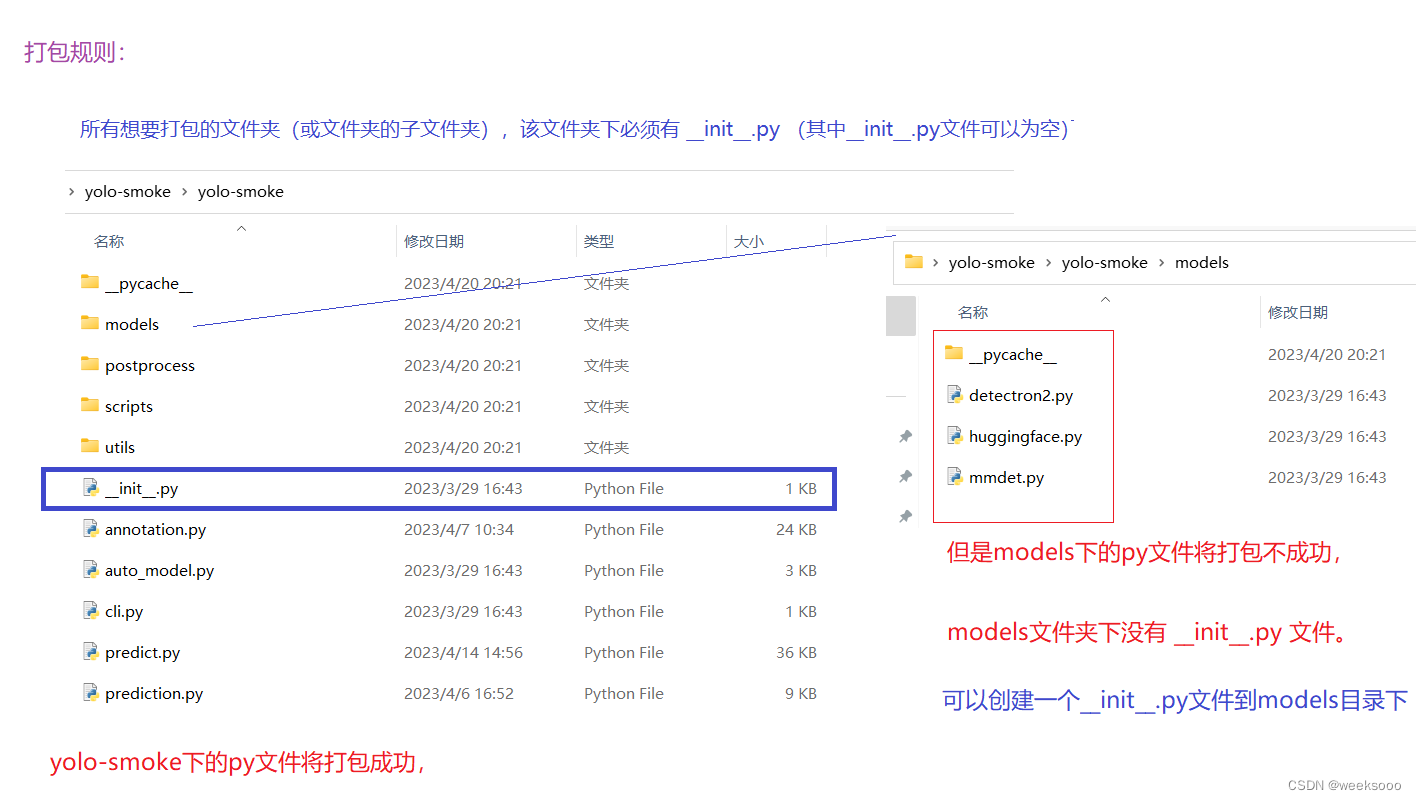
Task: Click first yolo-smoke breadcrumb in models window
Action: (x=992, y=263)
